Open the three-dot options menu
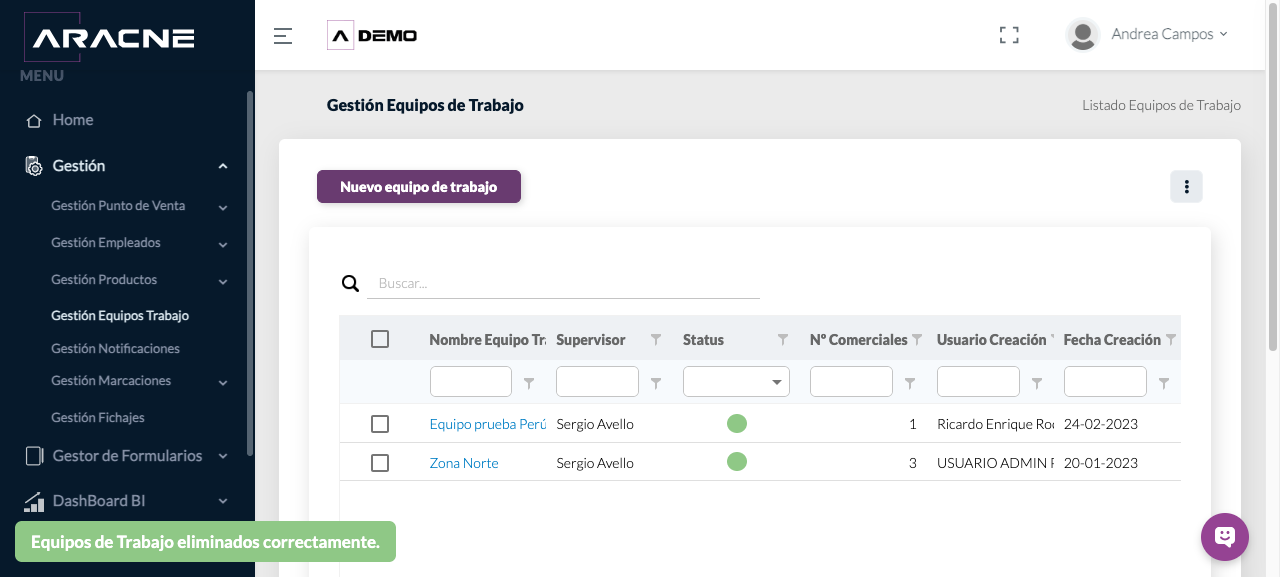The height and width of the screenshot is (577, 1280). (1186, 186)
